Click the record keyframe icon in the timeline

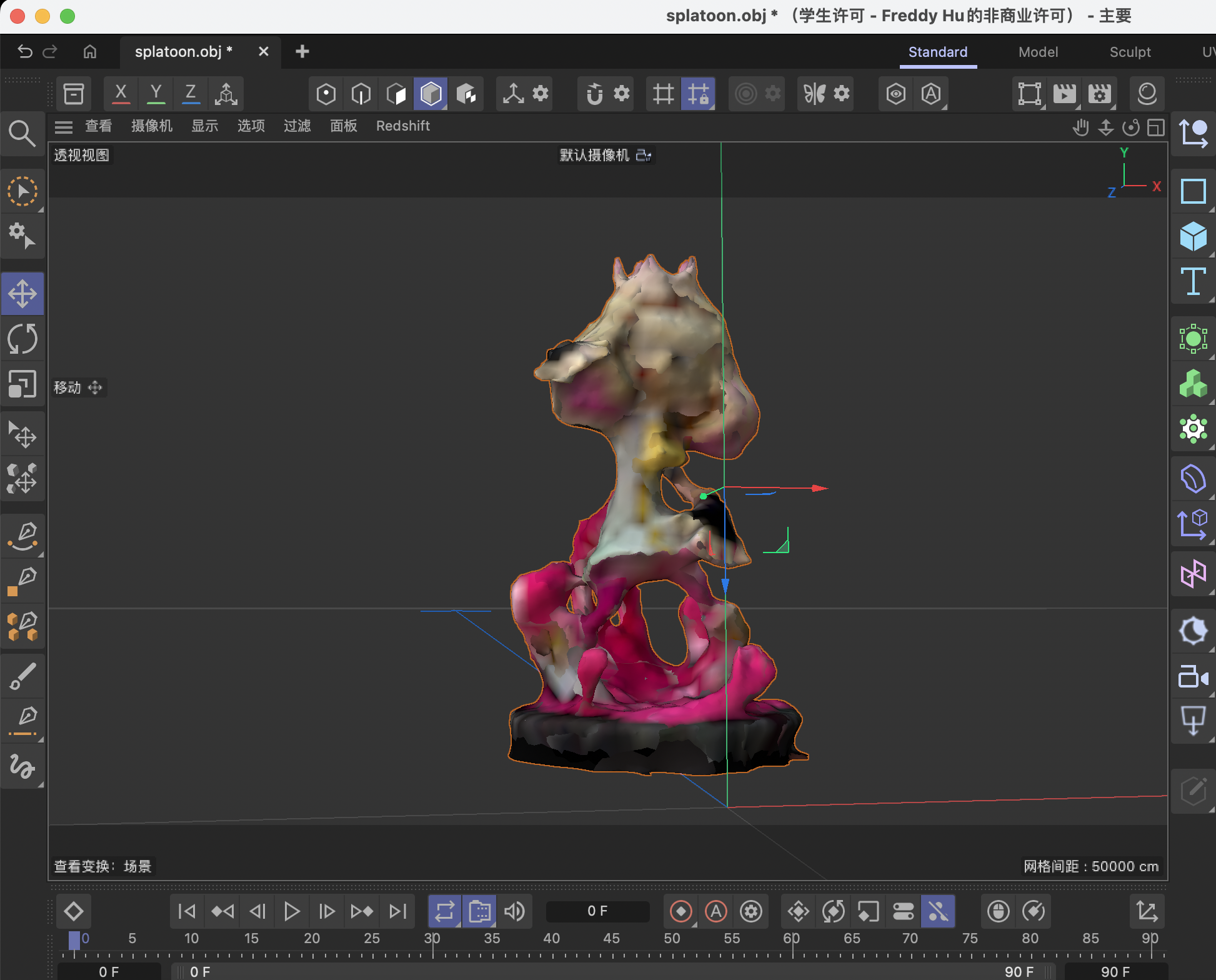(681, 911)
